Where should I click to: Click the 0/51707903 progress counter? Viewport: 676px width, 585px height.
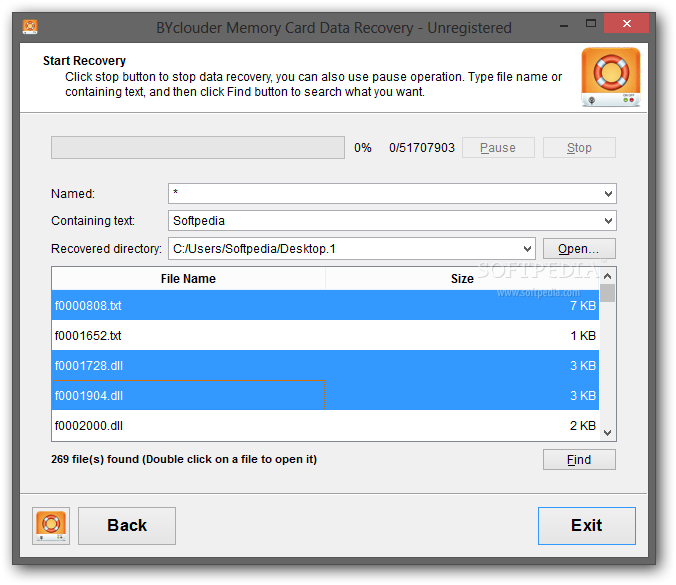pyautogui.click(x=422, y=148)
